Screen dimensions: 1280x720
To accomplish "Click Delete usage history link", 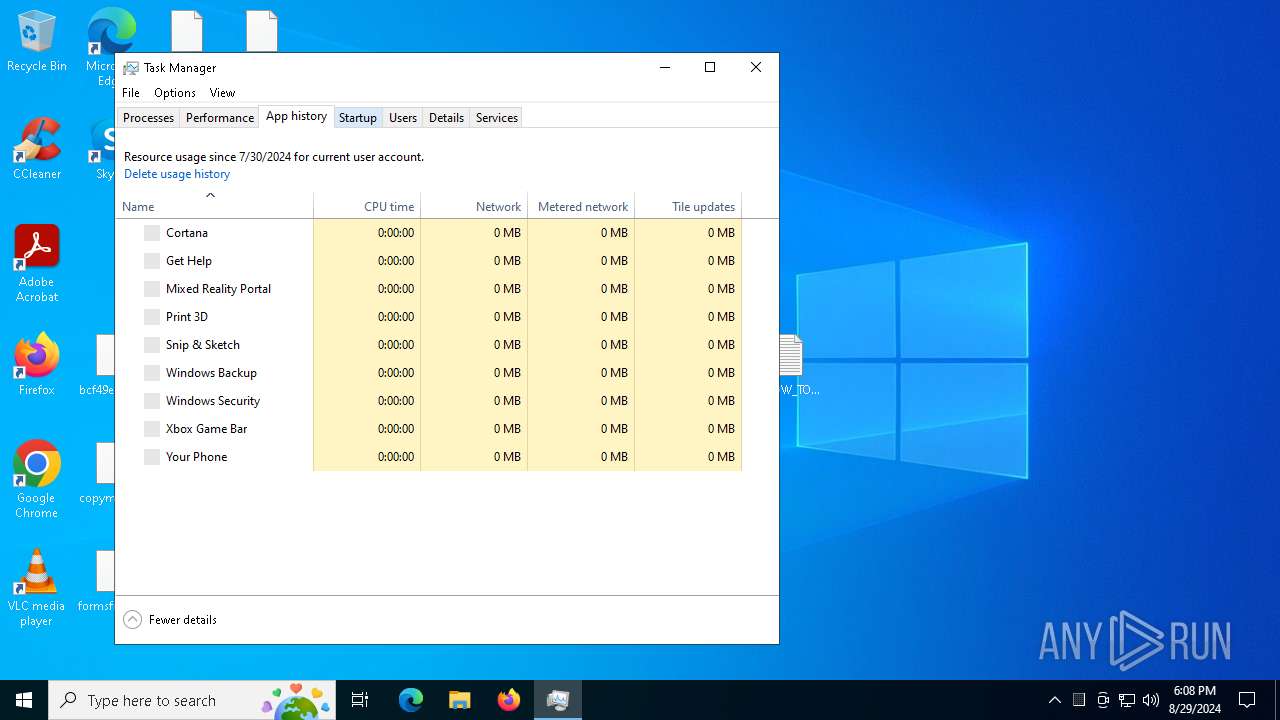I will (x=177, y=174).
